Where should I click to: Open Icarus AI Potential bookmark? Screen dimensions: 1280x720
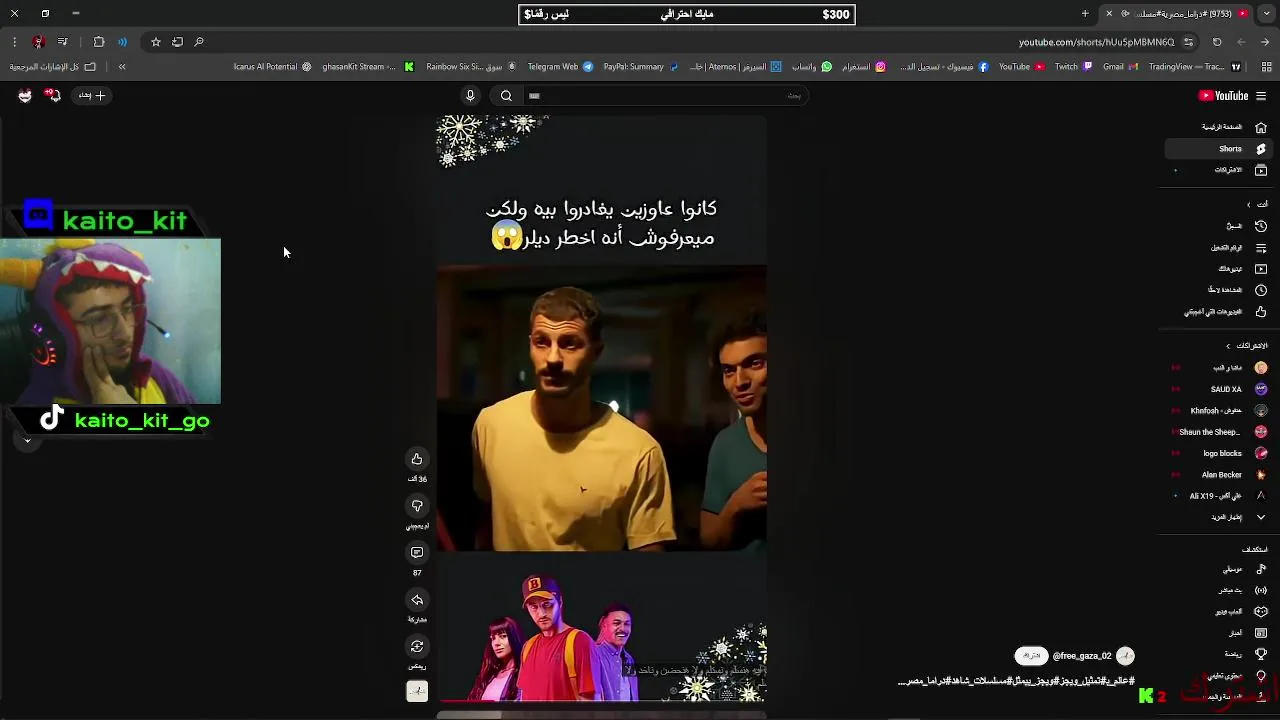point(272,67)
